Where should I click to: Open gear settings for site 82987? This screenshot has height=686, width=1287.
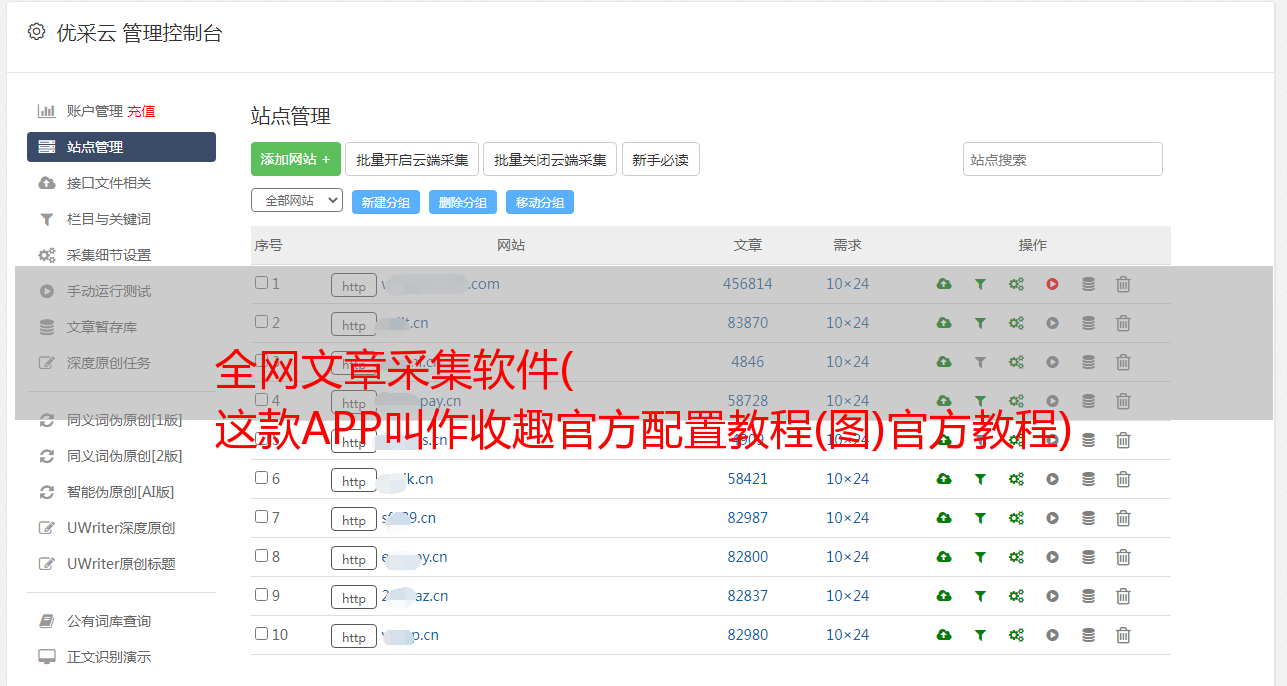tap(1016, 518)
